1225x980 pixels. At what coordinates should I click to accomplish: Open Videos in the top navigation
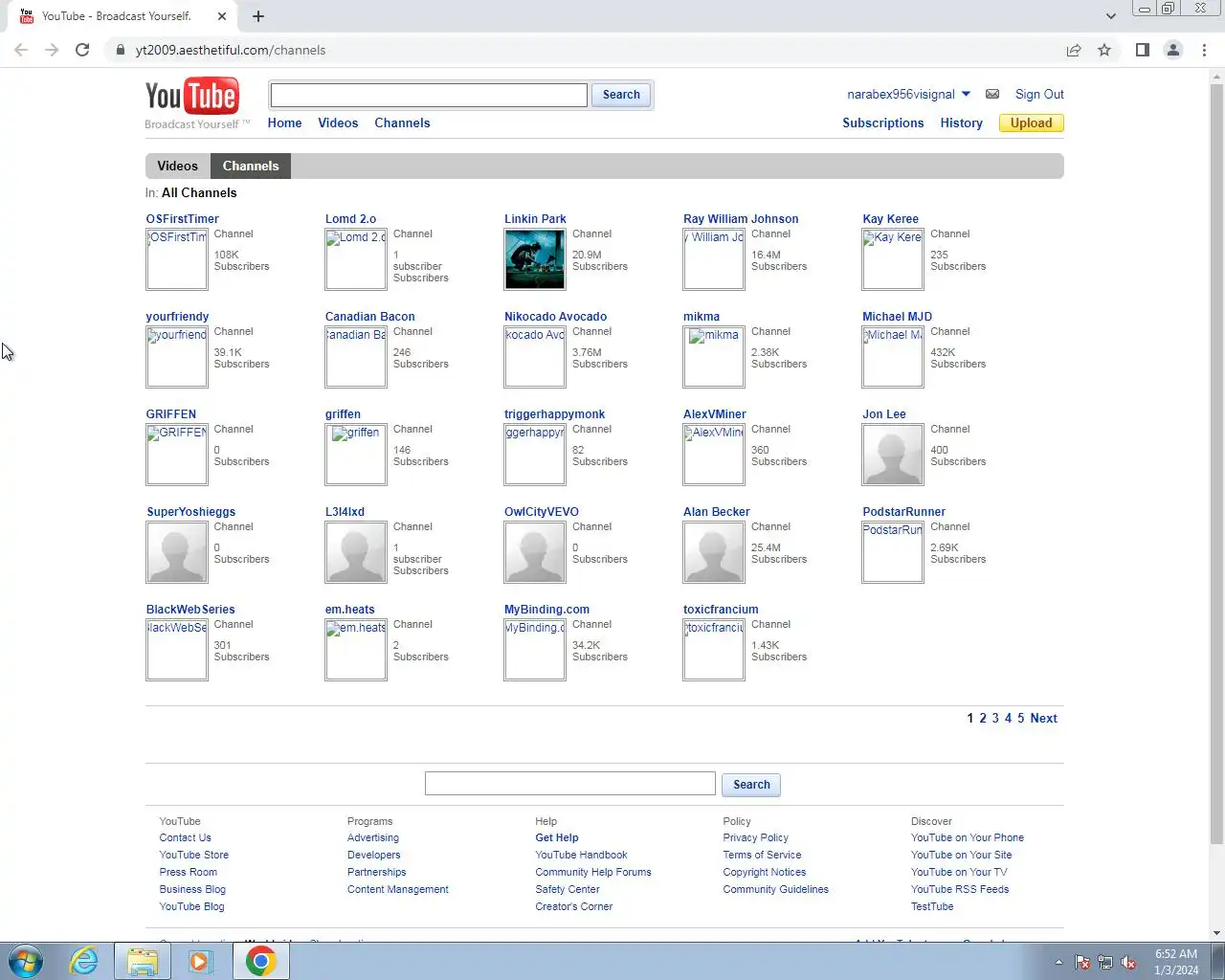click(x=338, y=122)
